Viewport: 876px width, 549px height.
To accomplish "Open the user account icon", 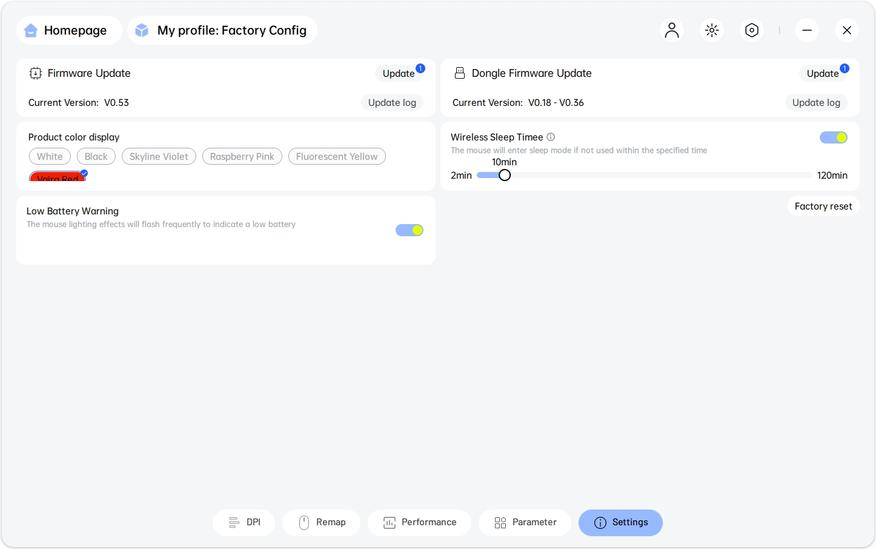I will click(672, 30).
